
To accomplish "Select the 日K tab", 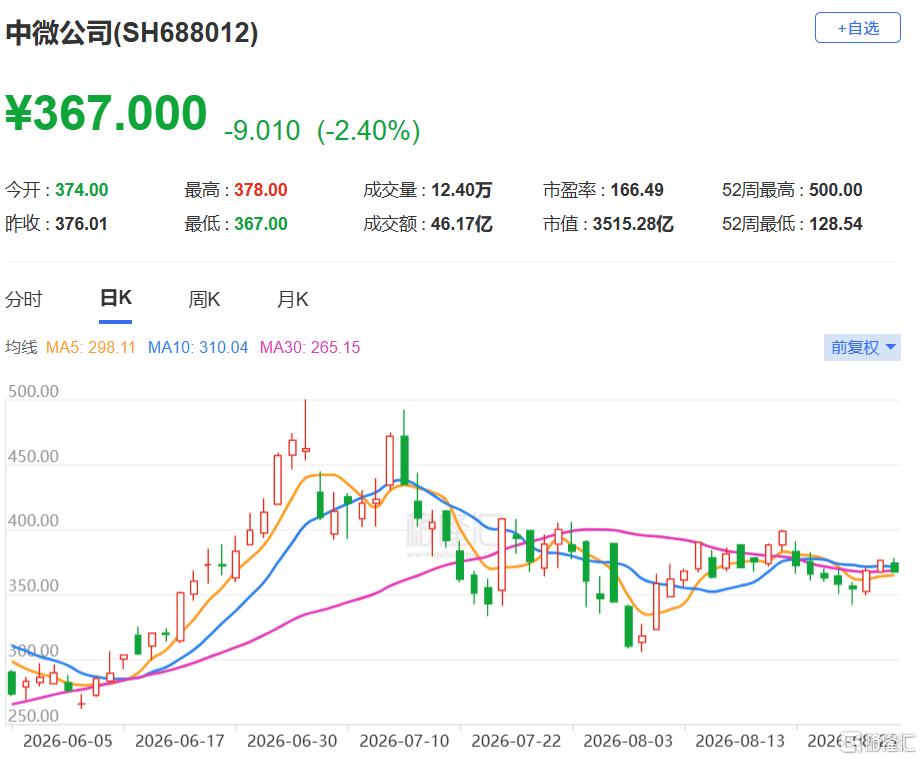I will pos(115,298).
